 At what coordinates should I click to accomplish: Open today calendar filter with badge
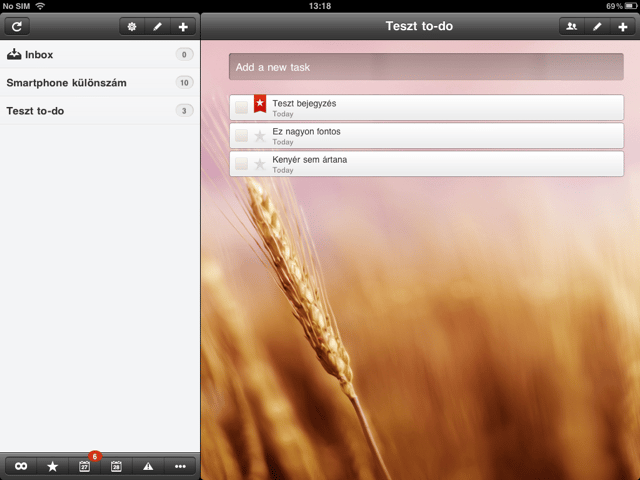pos(84,466)
